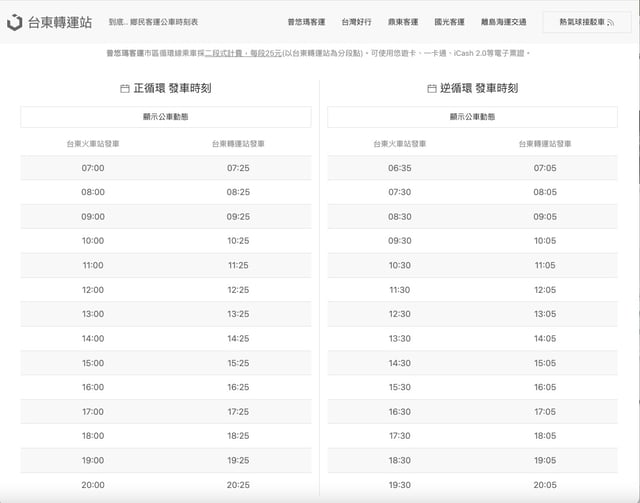Click the underlined 二段式計費,每段25元 text
Viewport: 640px width, 503px height.
(x=243, y=52)
